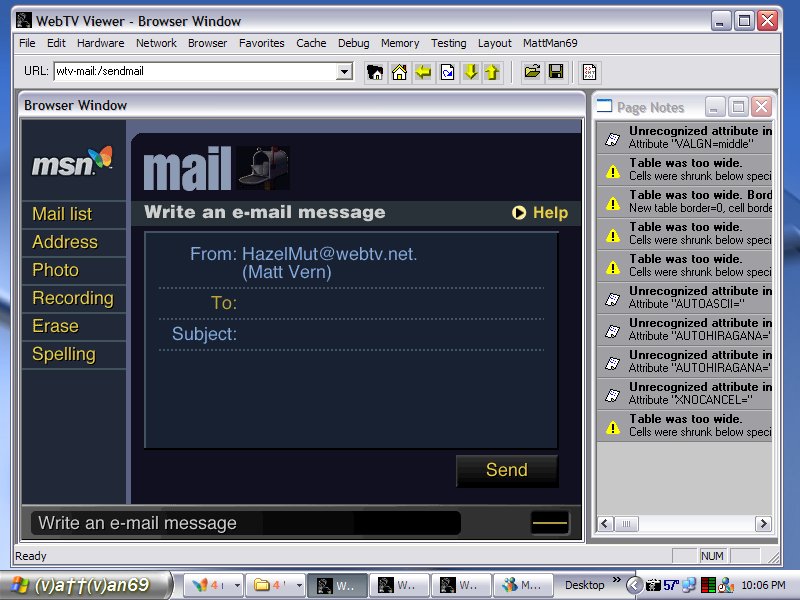Click the Subject field

pyautogui.click(x=391, y=334)
